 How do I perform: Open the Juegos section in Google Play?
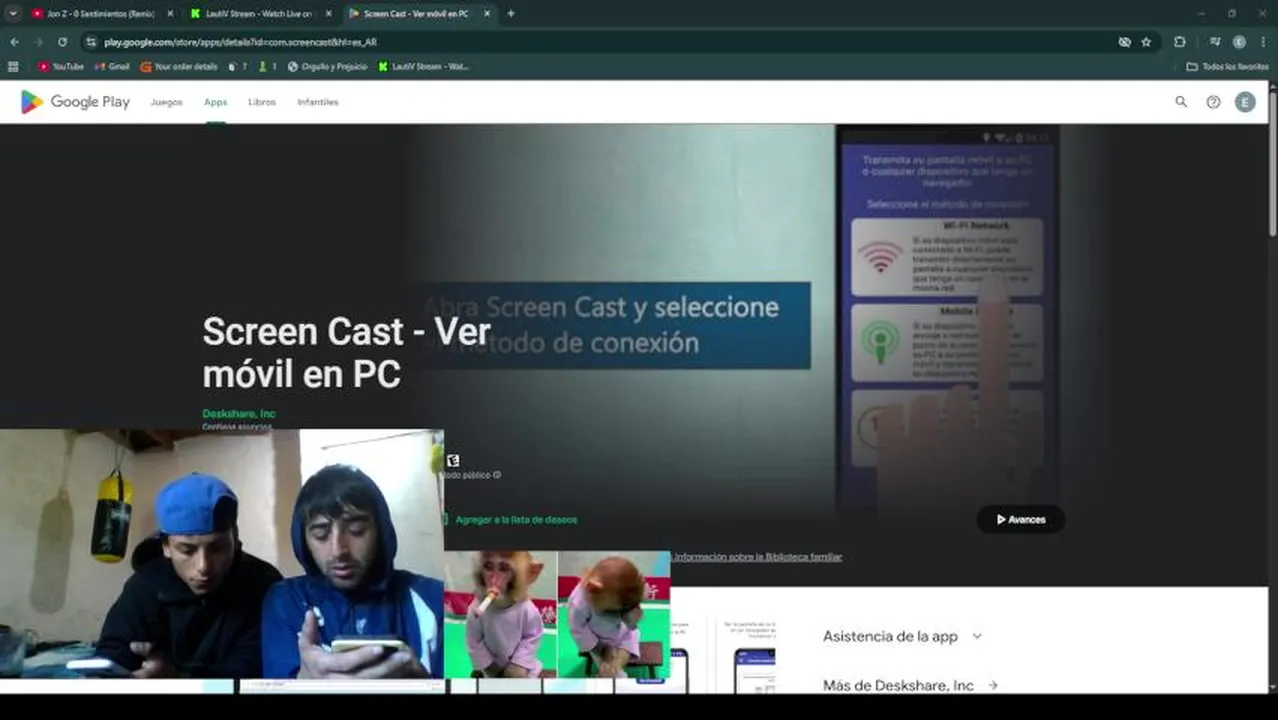166,102
